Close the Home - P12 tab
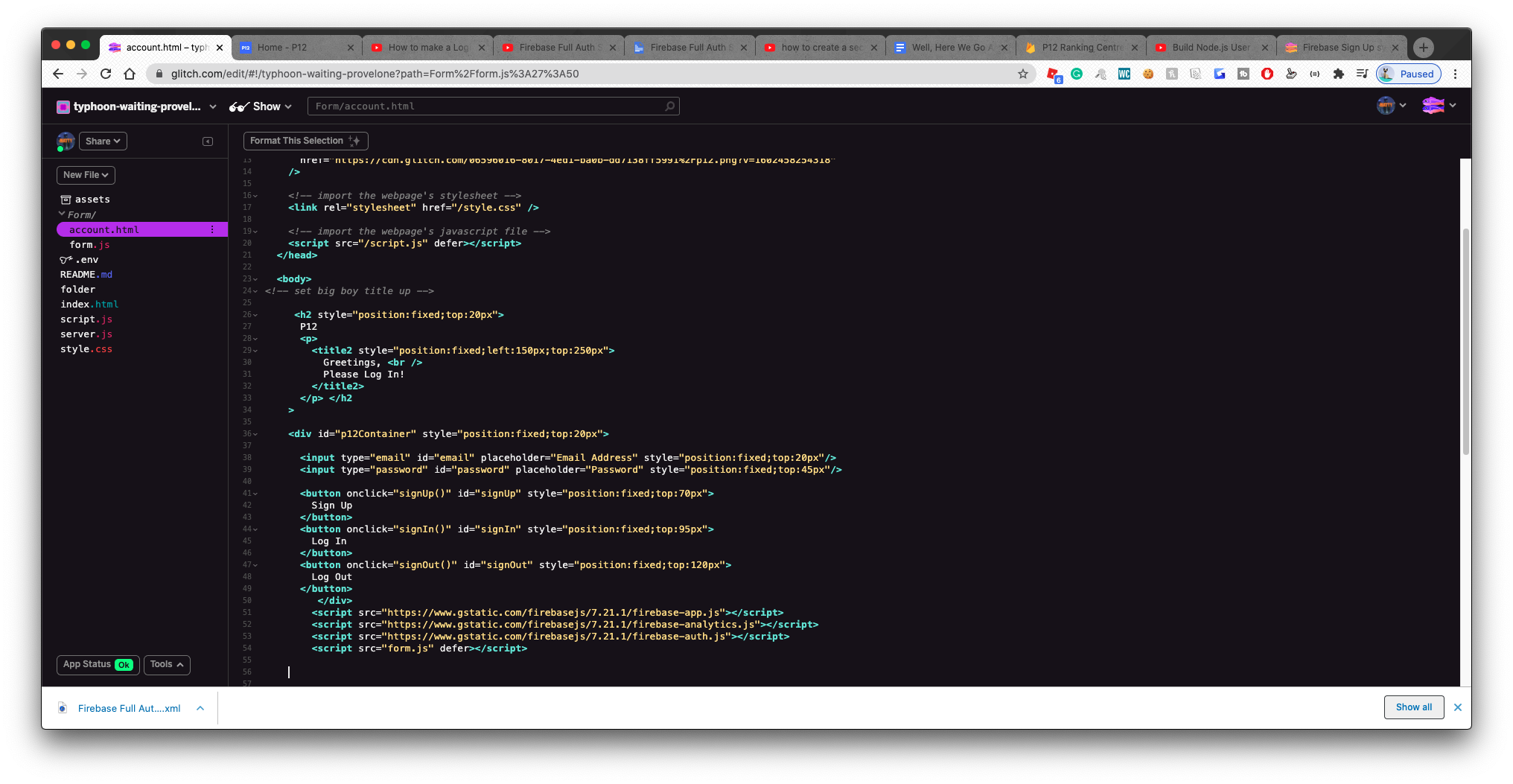Screen dimensions: 1513x784 351,48
